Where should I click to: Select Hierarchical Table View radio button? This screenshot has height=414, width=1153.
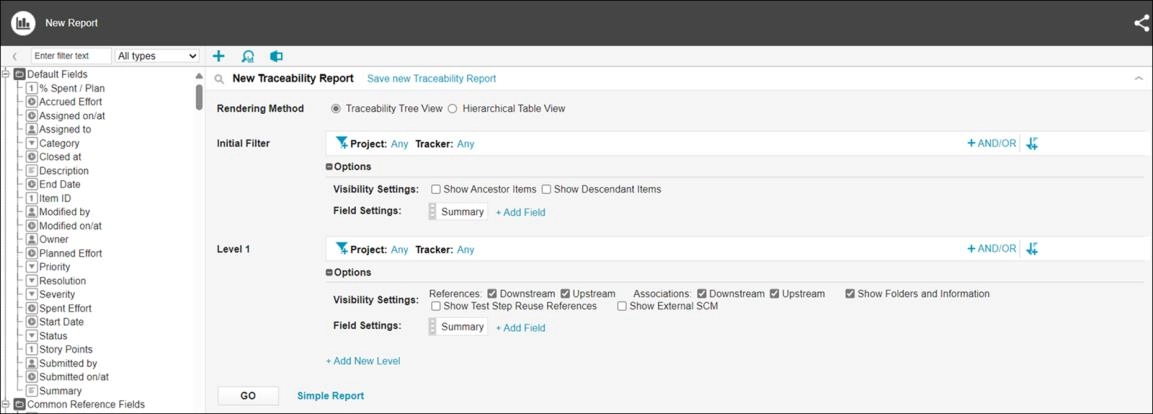pyautogui.click(x=452, y=108)
